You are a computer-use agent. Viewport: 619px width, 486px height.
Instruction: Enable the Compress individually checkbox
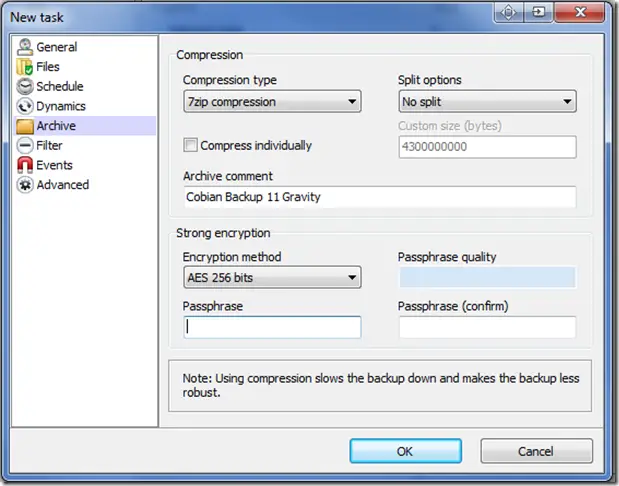190,145
